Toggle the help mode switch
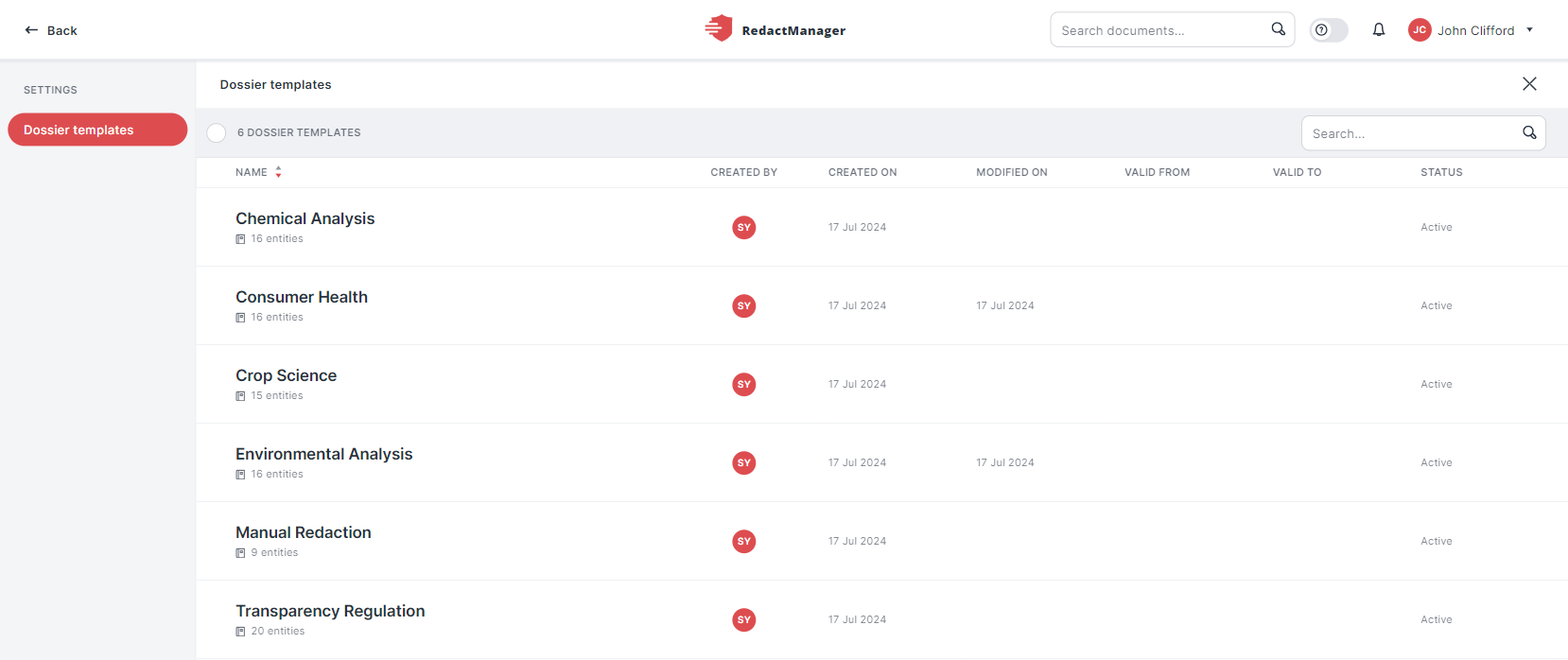1568x660 pixels. [x=1329, y=30]
